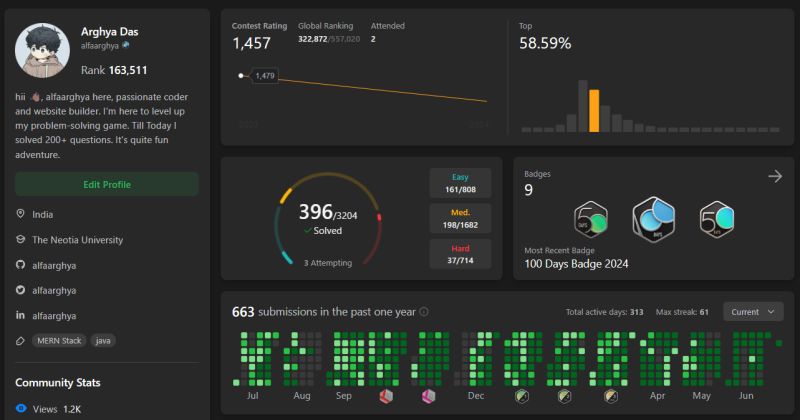Click the red cube badge under October heatmap
Screen dimensions: 800x420
[386, 396]
